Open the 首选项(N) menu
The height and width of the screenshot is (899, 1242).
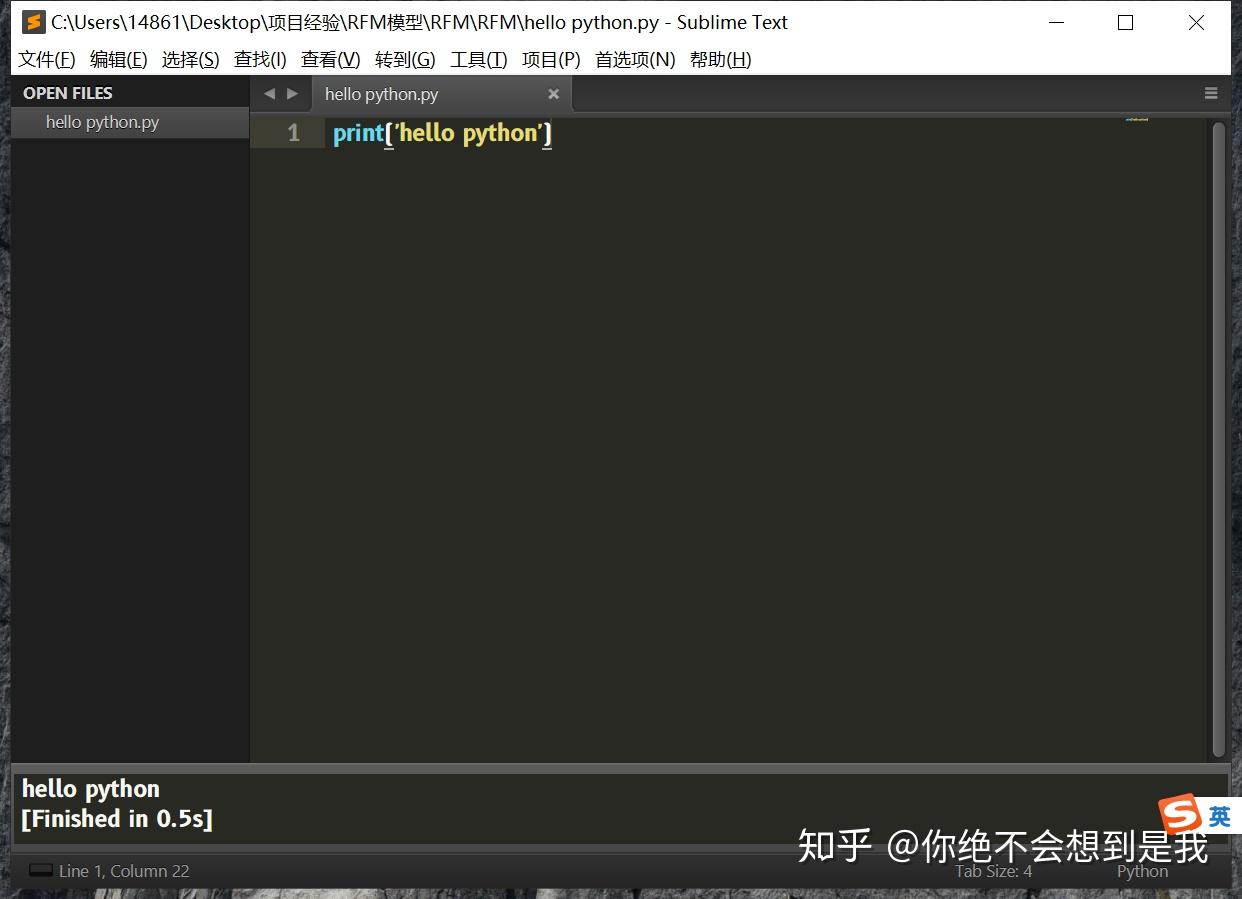pos(634,59)
